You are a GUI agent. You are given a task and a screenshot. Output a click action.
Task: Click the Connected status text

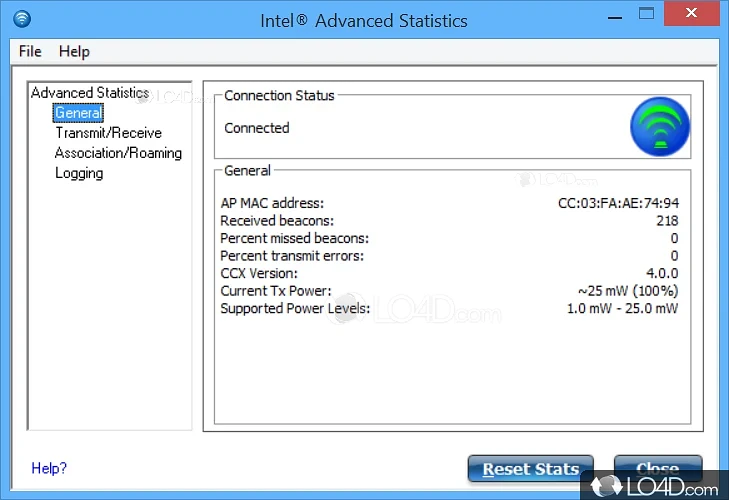coord(257,128)
